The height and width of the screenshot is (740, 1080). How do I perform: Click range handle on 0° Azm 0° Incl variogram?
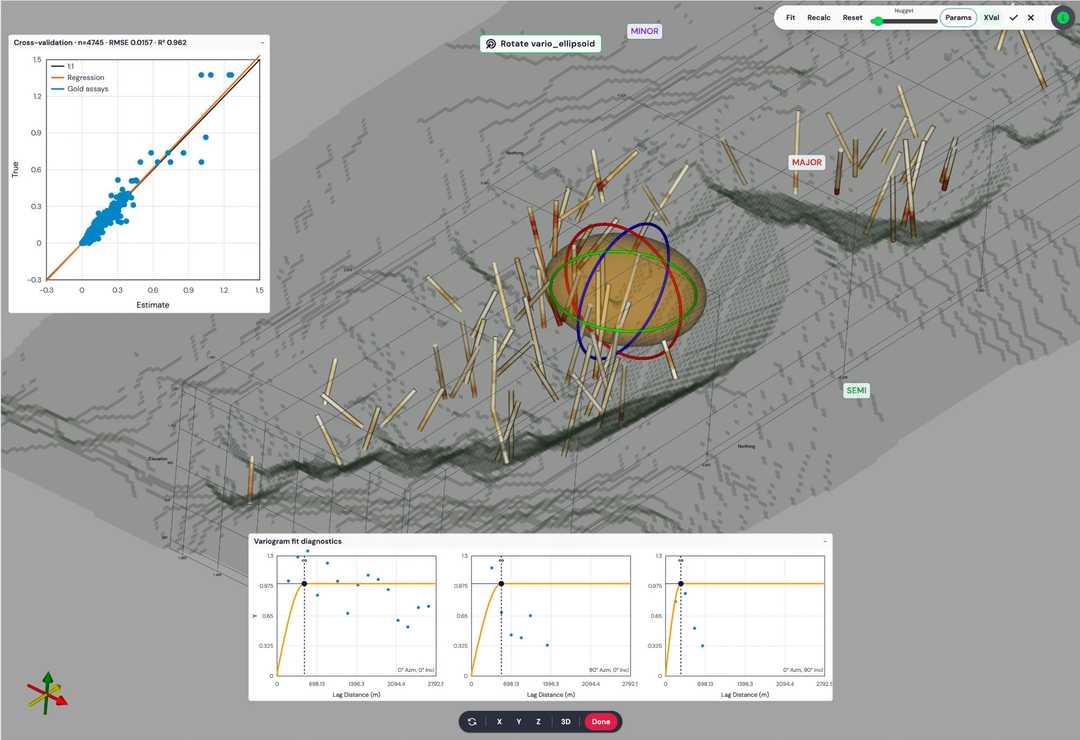pyautogui.click(x=304, y=584)
